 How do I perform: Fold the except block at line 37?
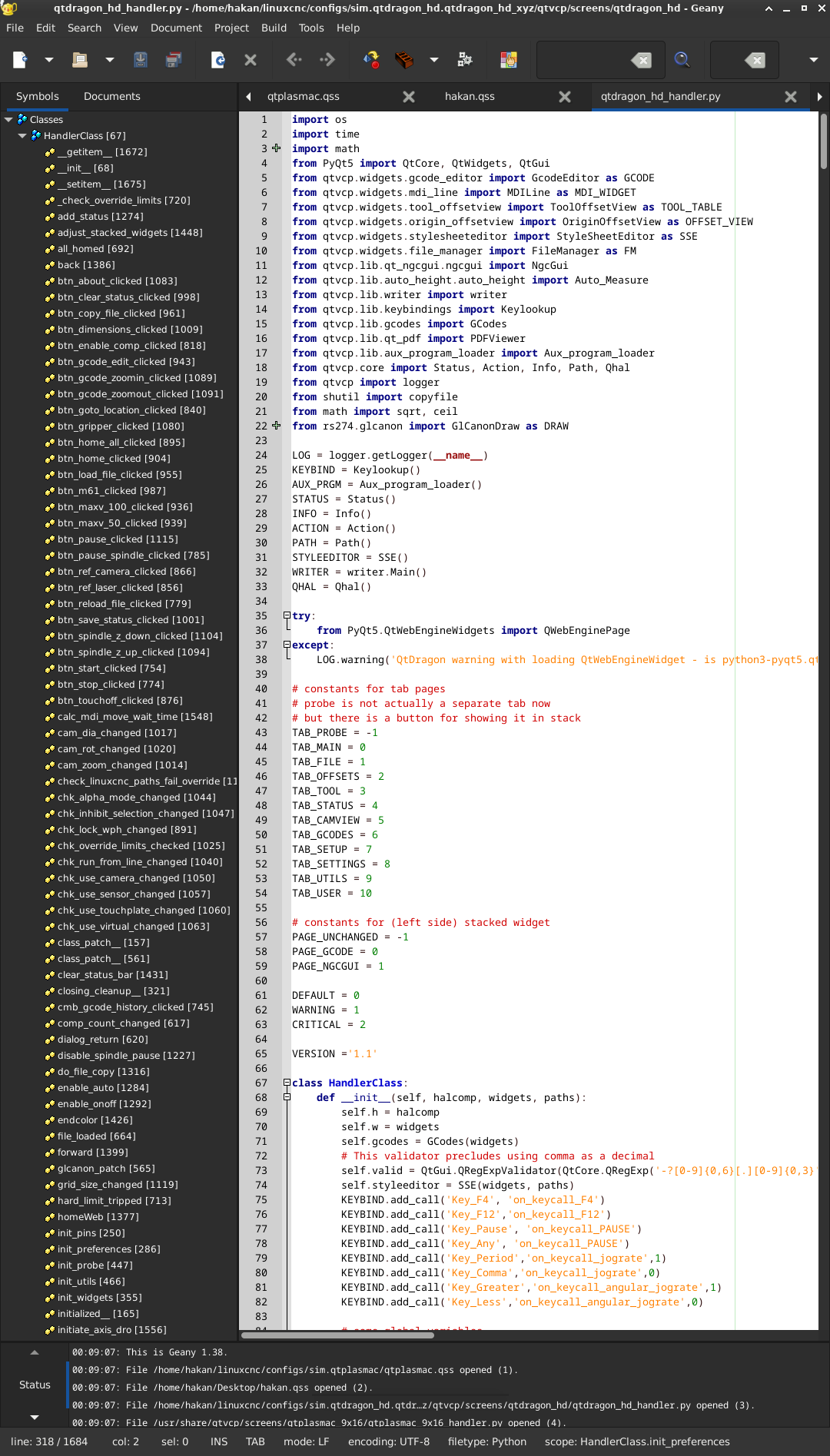[x=287, y=645]
